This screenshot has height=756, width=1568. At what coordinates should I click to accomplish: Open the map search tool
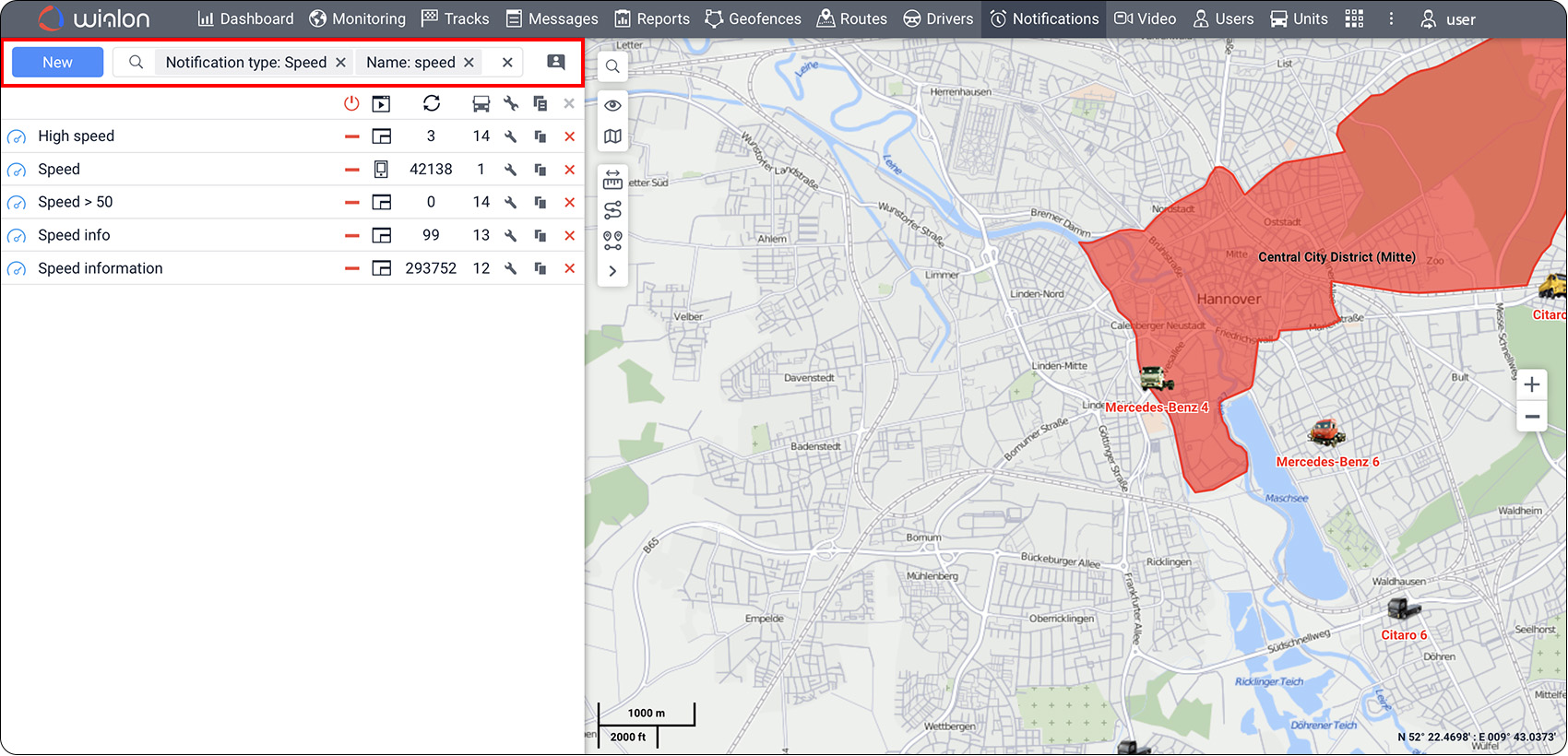pos(612,66)
